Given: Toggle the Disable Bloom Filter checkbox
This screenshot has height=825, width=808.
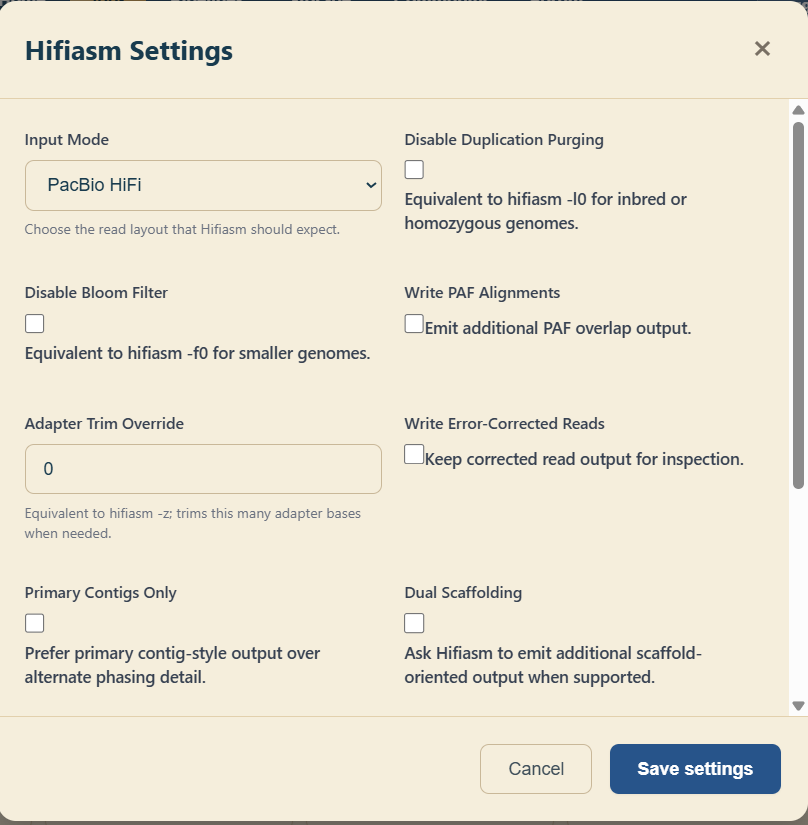Looking at the screenshot, I should (35, 323).
